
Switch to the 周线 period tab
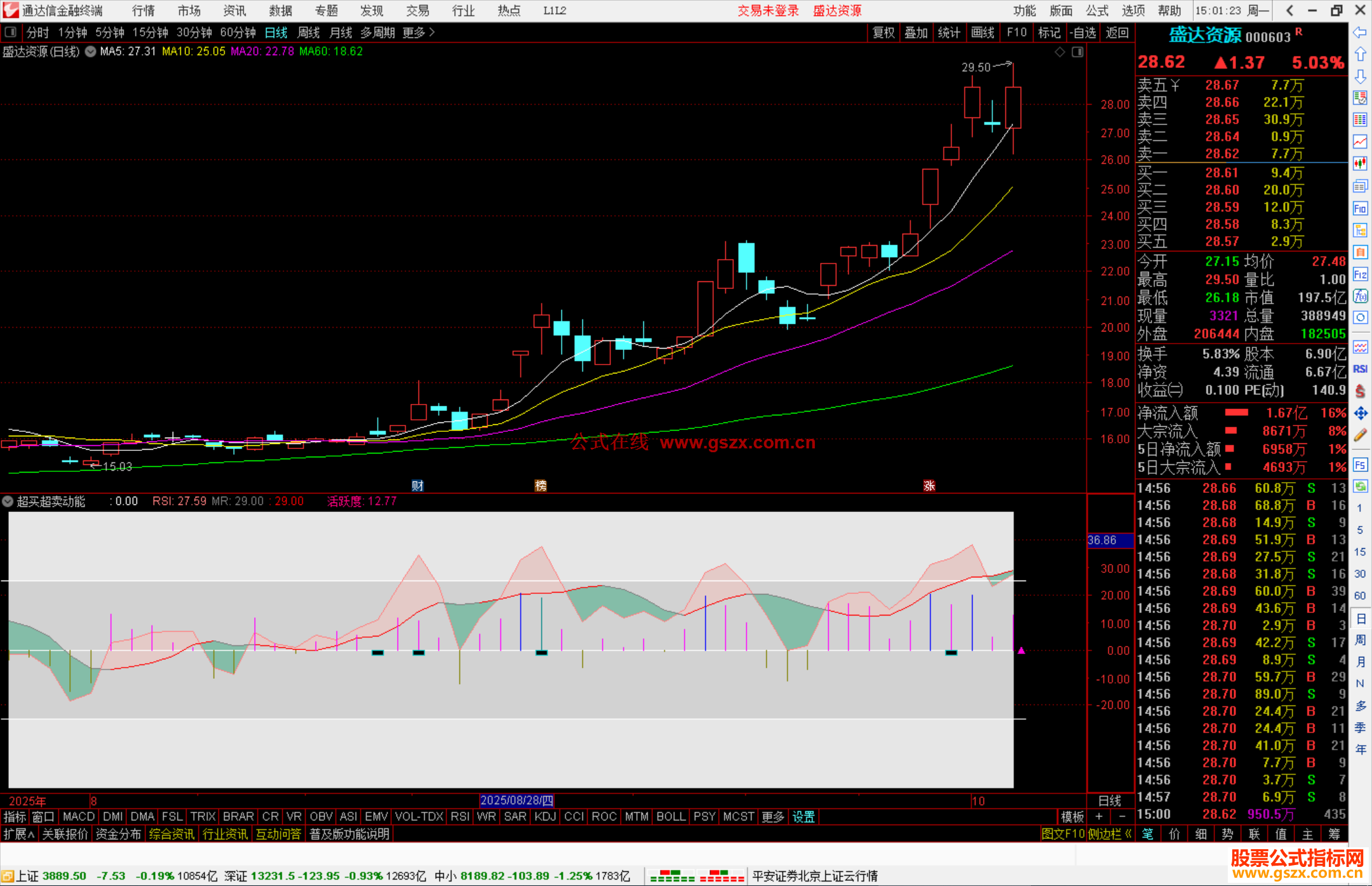(x=309, y=32)
